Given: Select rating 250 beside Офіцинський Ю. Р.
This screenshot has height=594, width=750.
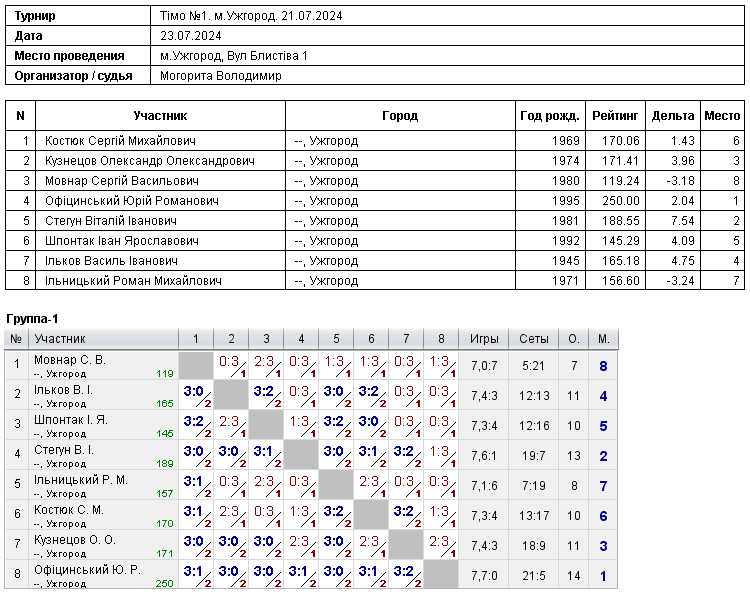Looking at the screenshot, I should (x=164, y=583).
